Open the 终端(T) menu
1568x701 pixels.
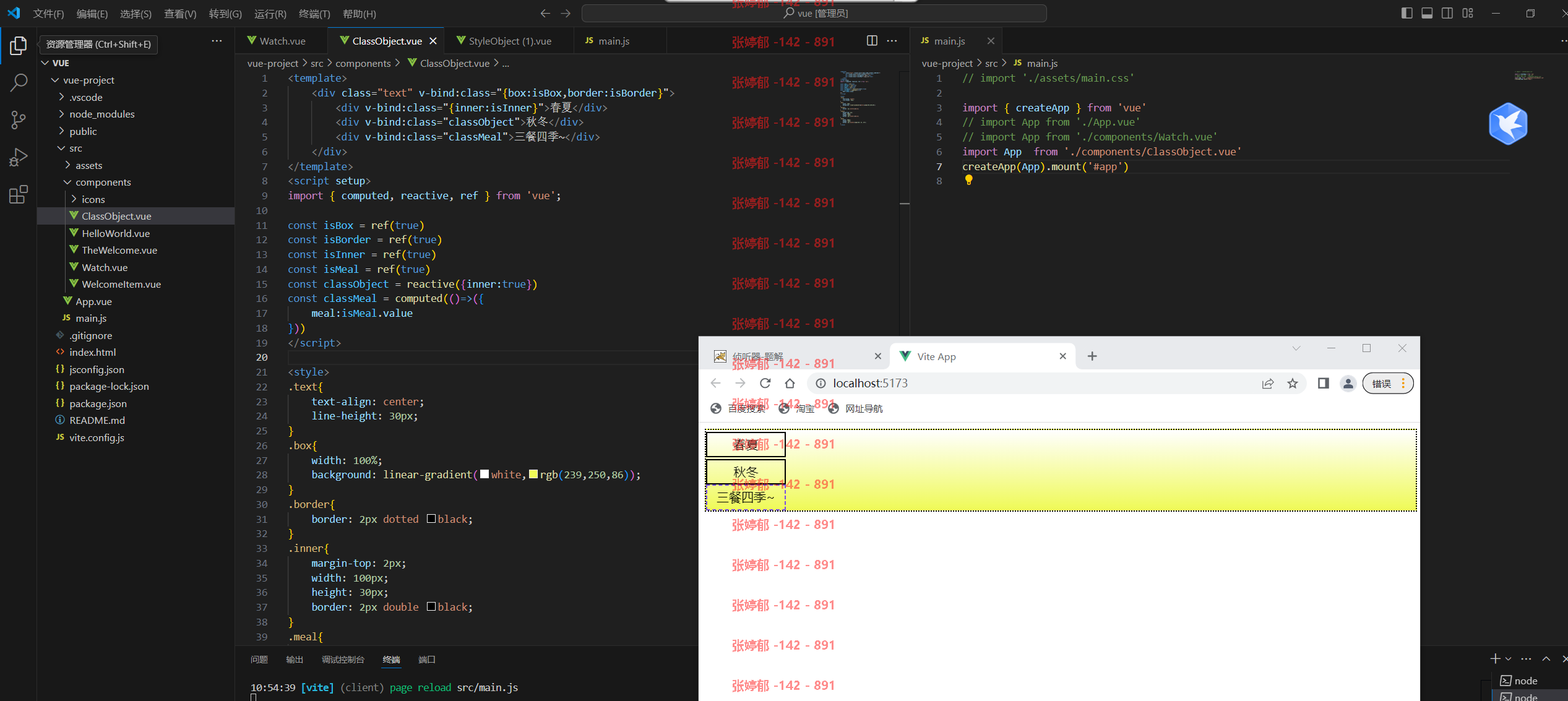314,14
